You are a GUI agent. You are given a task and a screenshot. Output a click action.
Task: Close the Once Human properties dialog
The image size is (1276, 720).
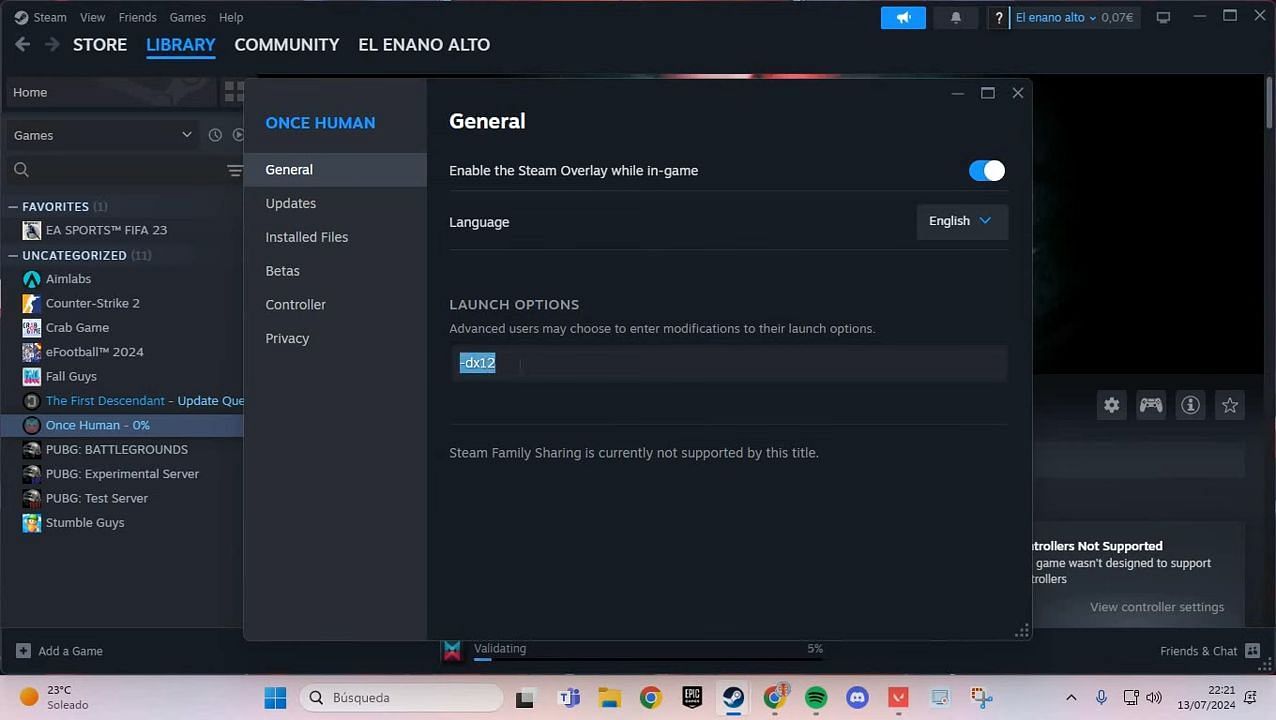(x=1018, y=93)
